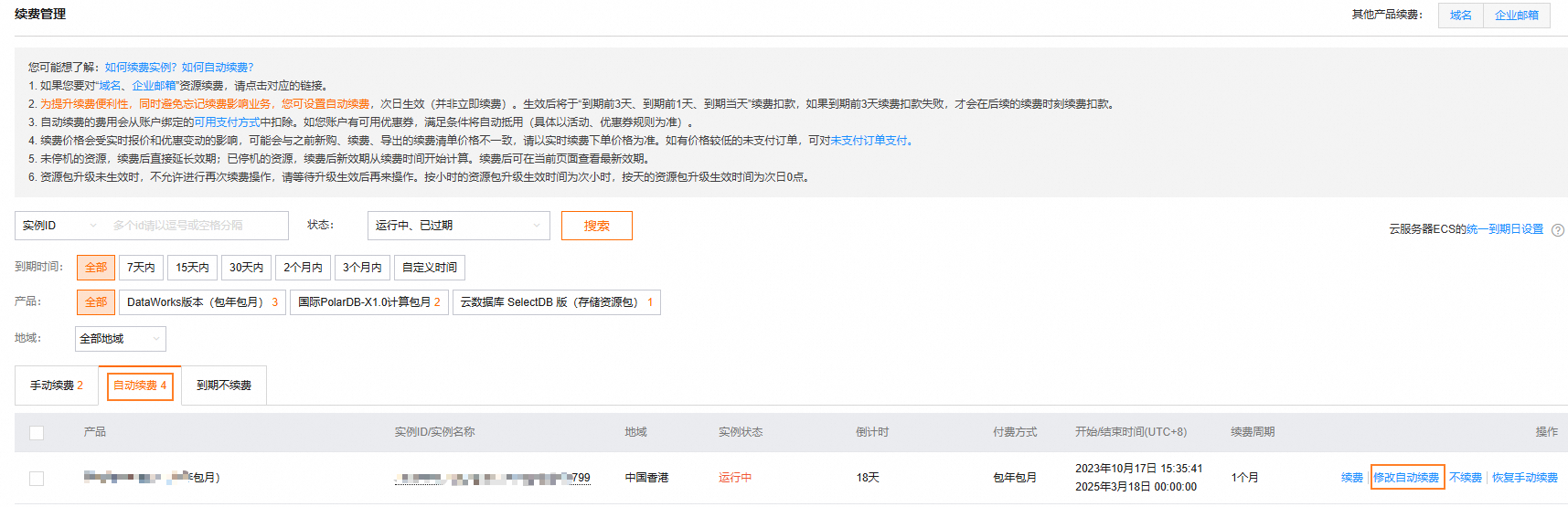
Task: Open the 企业邮箱 link in note 1
Action: (x=154, y=86)
